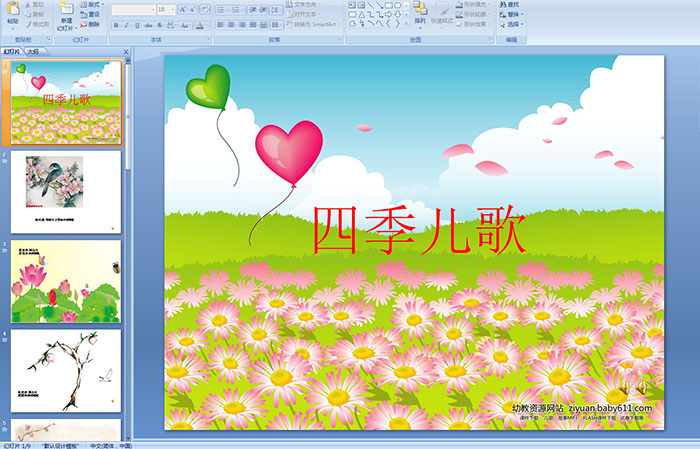This screenshot has height=449, width=700.
Task: Switch to the Outline (大纲) tab
Action: point(33,50)
